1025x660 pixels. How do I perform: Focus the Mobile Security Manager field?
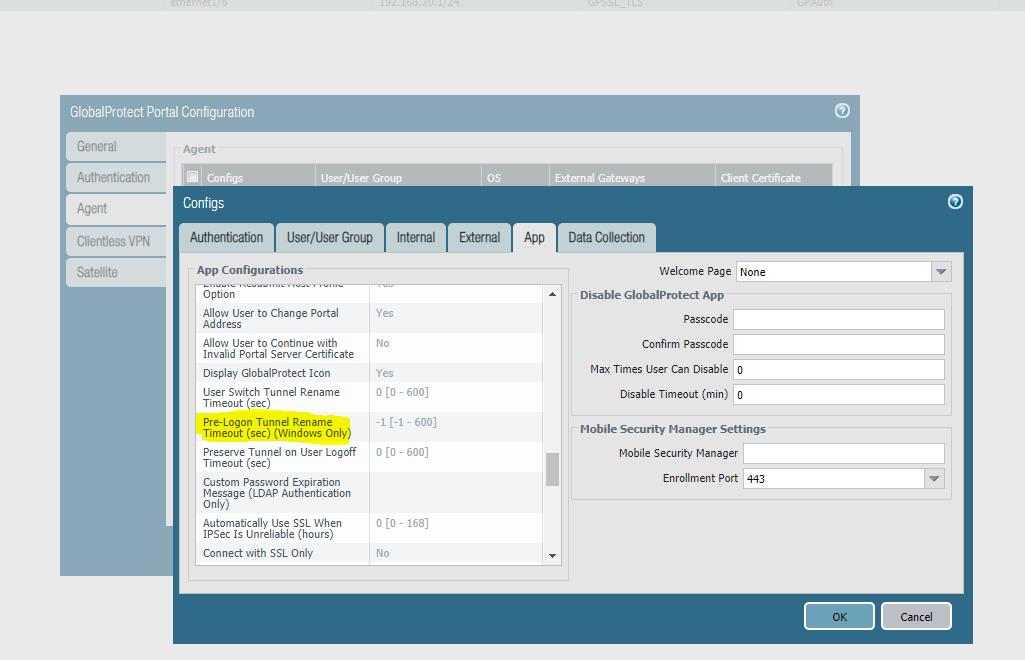pyautogui.click(x=843, y=454)
